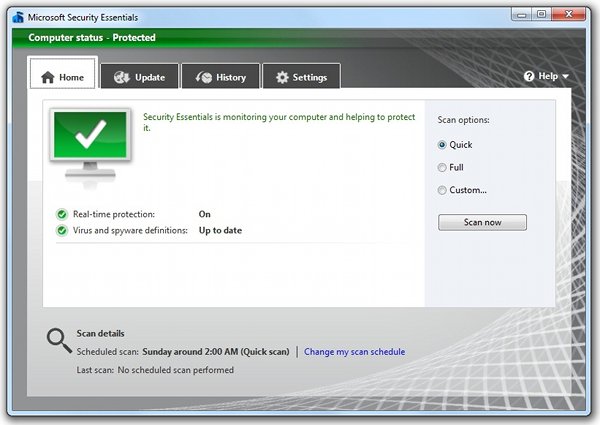Screen dimensions: 600x425
Task: Click the Security Essentials castle icon in title bar
Action: point(18,18)
